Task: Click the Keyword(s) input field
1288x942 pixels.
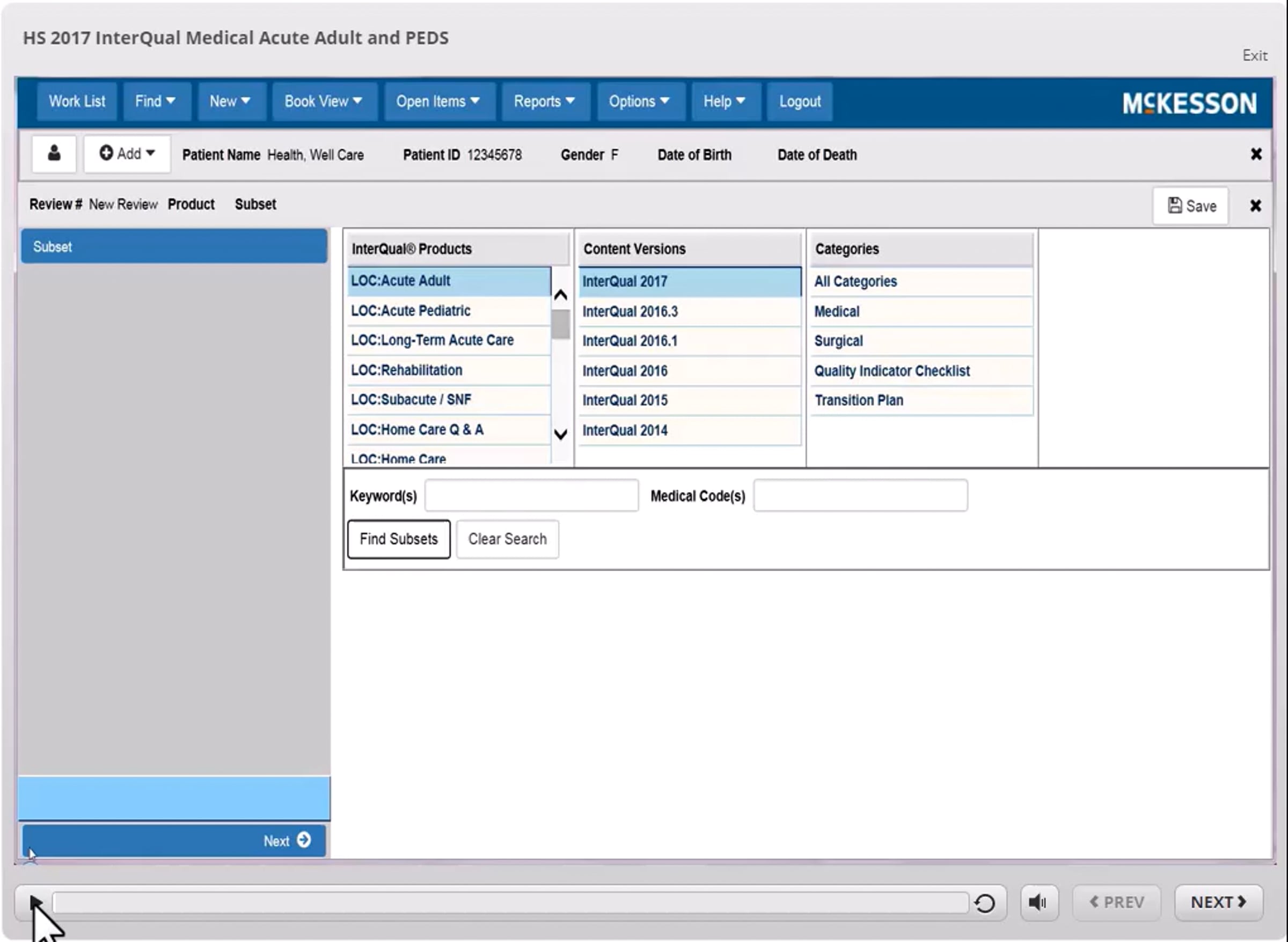Action: pyautogui.click(x=531, y=495)
